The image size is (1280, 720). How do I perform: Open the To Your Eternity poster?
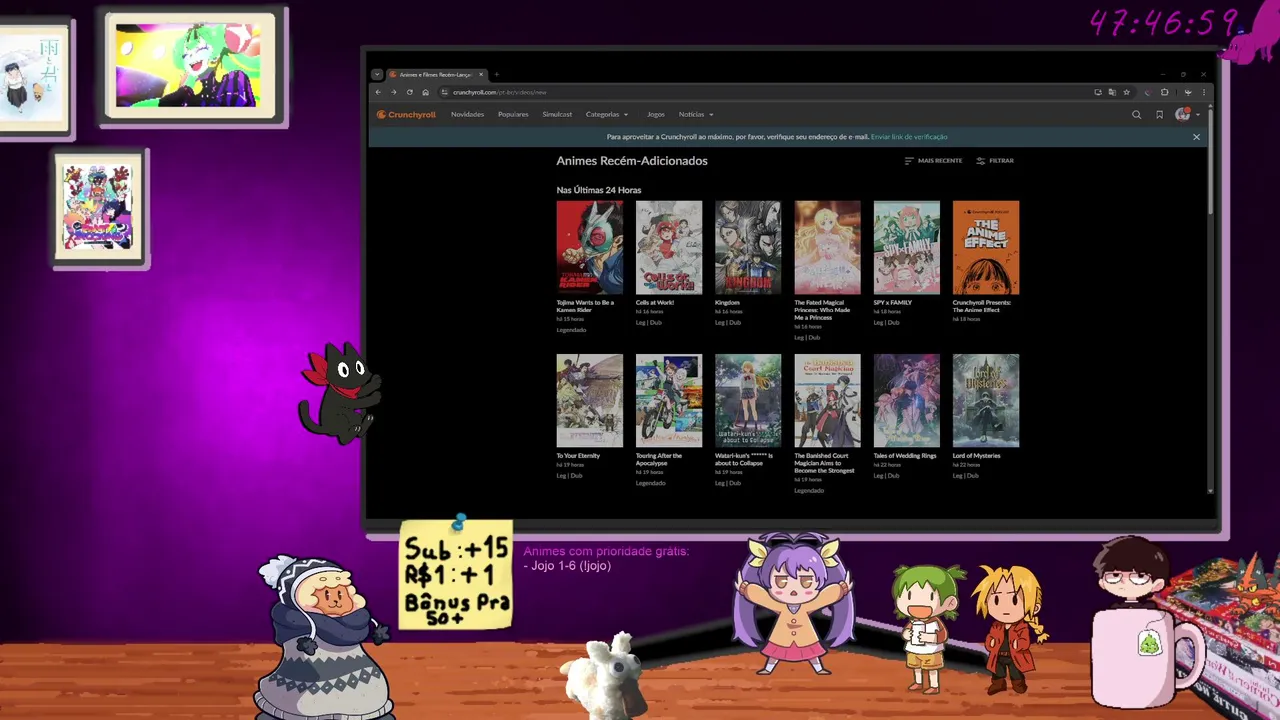coord(589,400)
